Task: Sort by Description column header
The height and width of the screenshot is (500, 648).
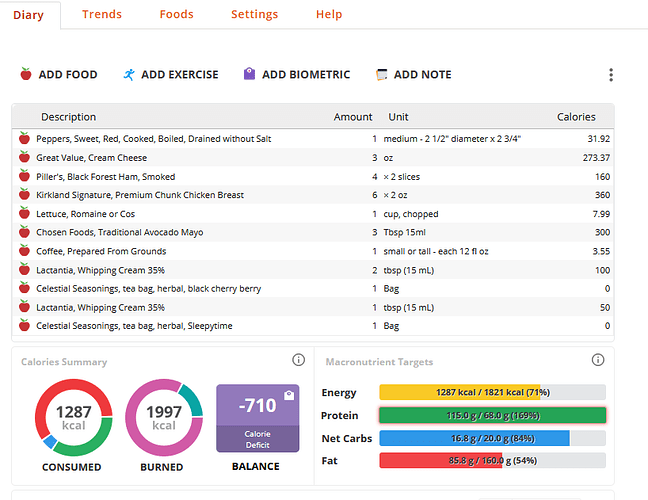Action: (x=69, y=117)
